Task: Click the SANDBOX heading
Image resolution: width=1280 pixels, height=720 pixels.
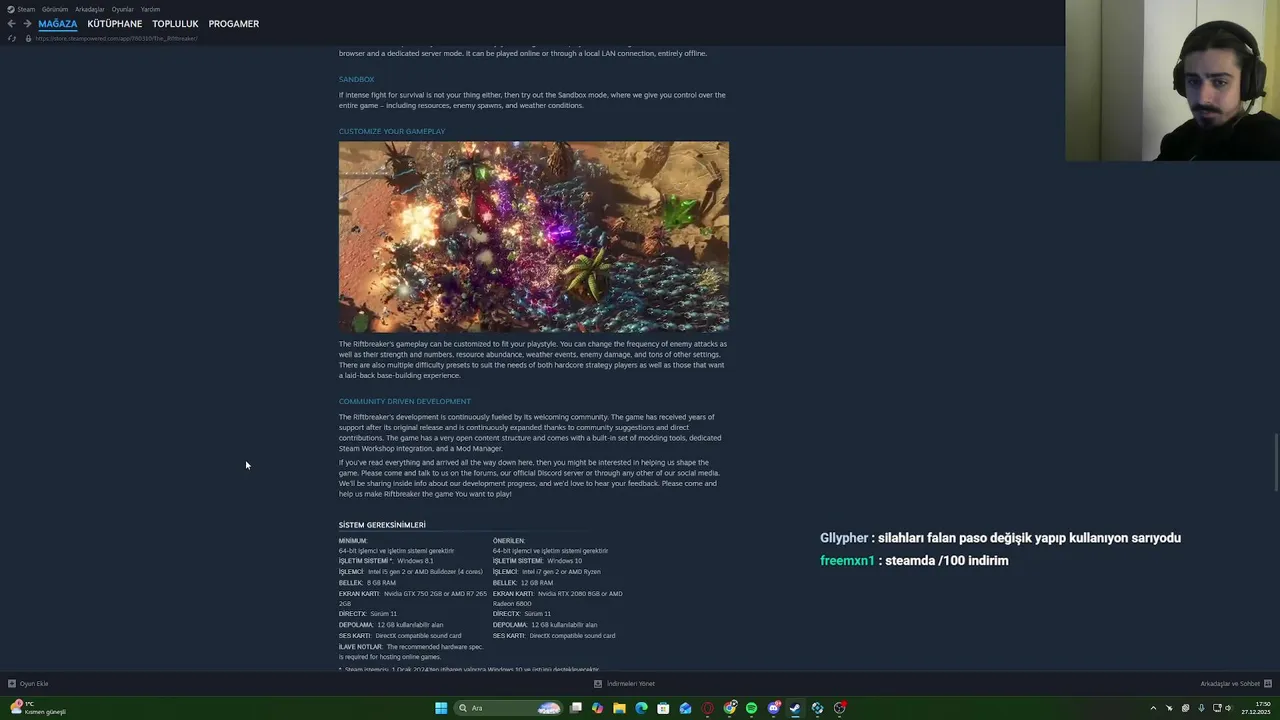Action: [x=356, y=79]
